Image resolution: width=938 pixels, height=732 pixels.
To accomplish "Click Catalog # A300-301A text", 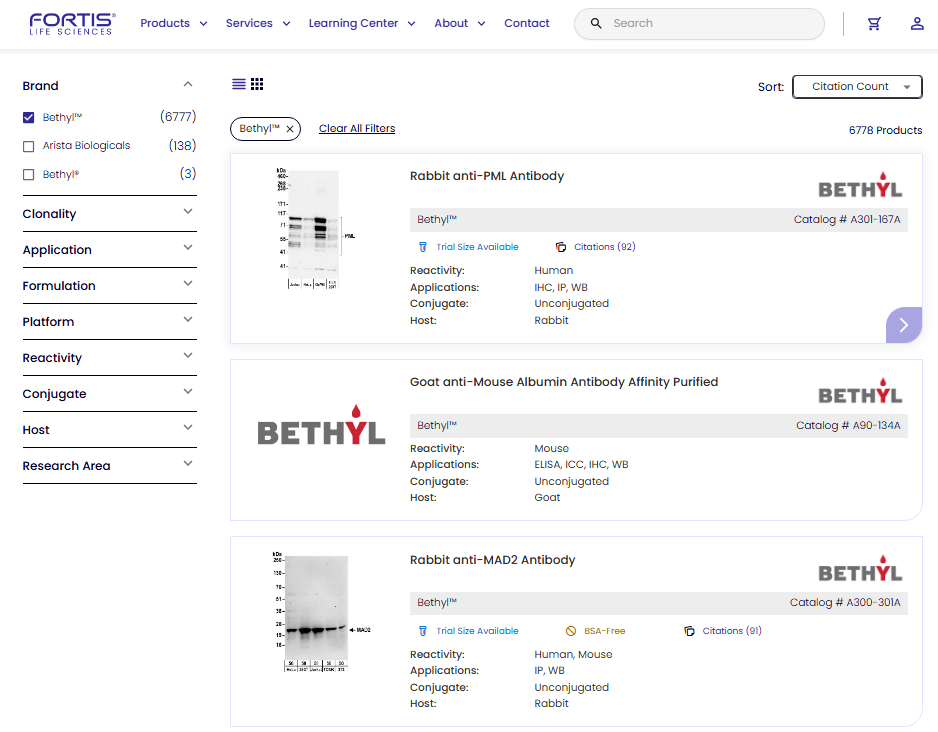I will (x=845, y=603).
